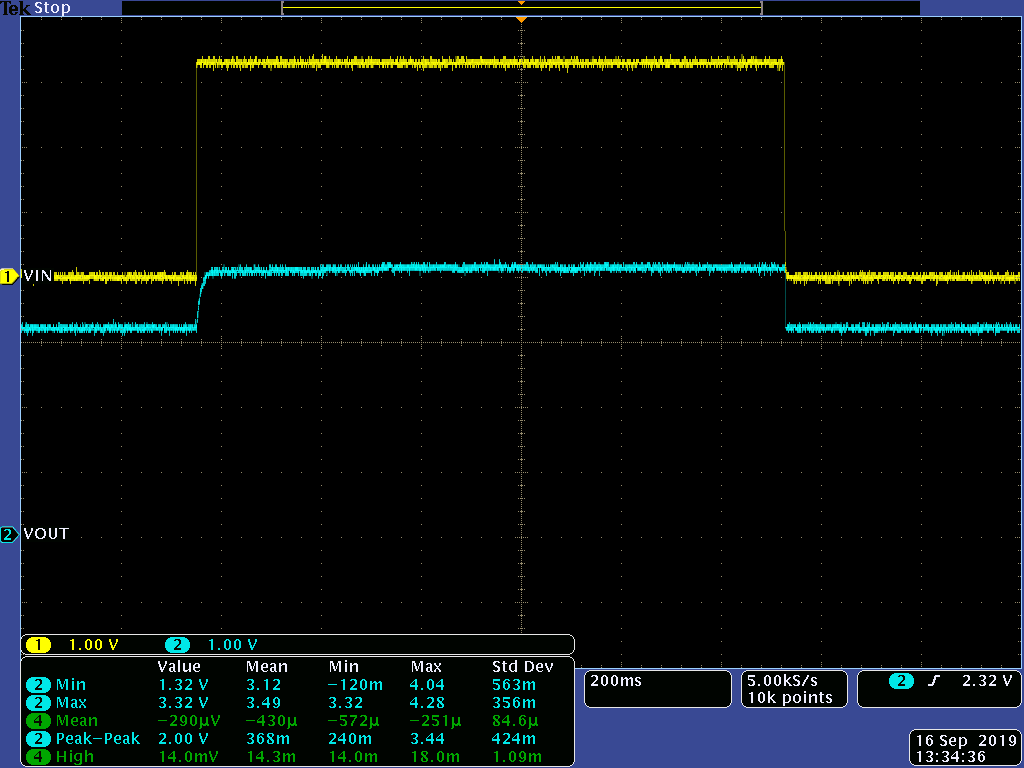1024x768 pixels.
Task: Click the Max value 3.32 V
Action: coord(184,703)
